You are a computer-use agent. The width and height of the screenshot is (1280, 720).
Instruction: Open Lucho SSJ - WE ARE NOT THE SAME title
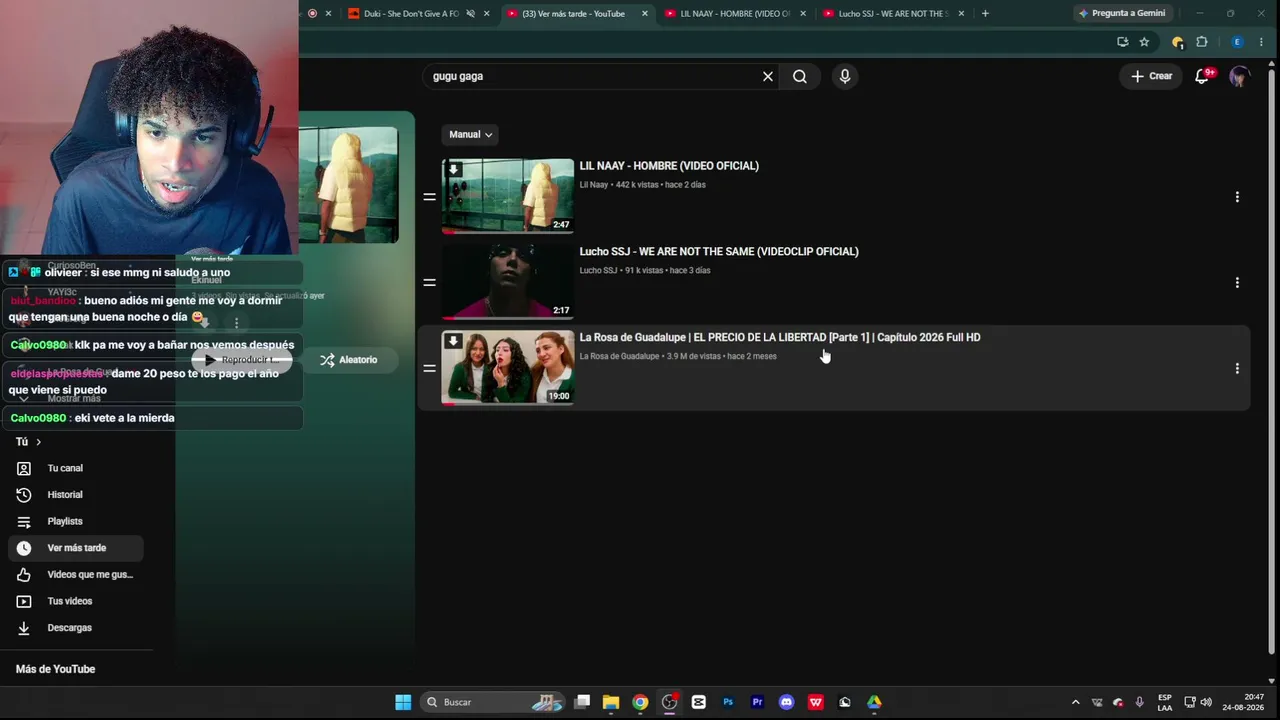click(719, 252)
